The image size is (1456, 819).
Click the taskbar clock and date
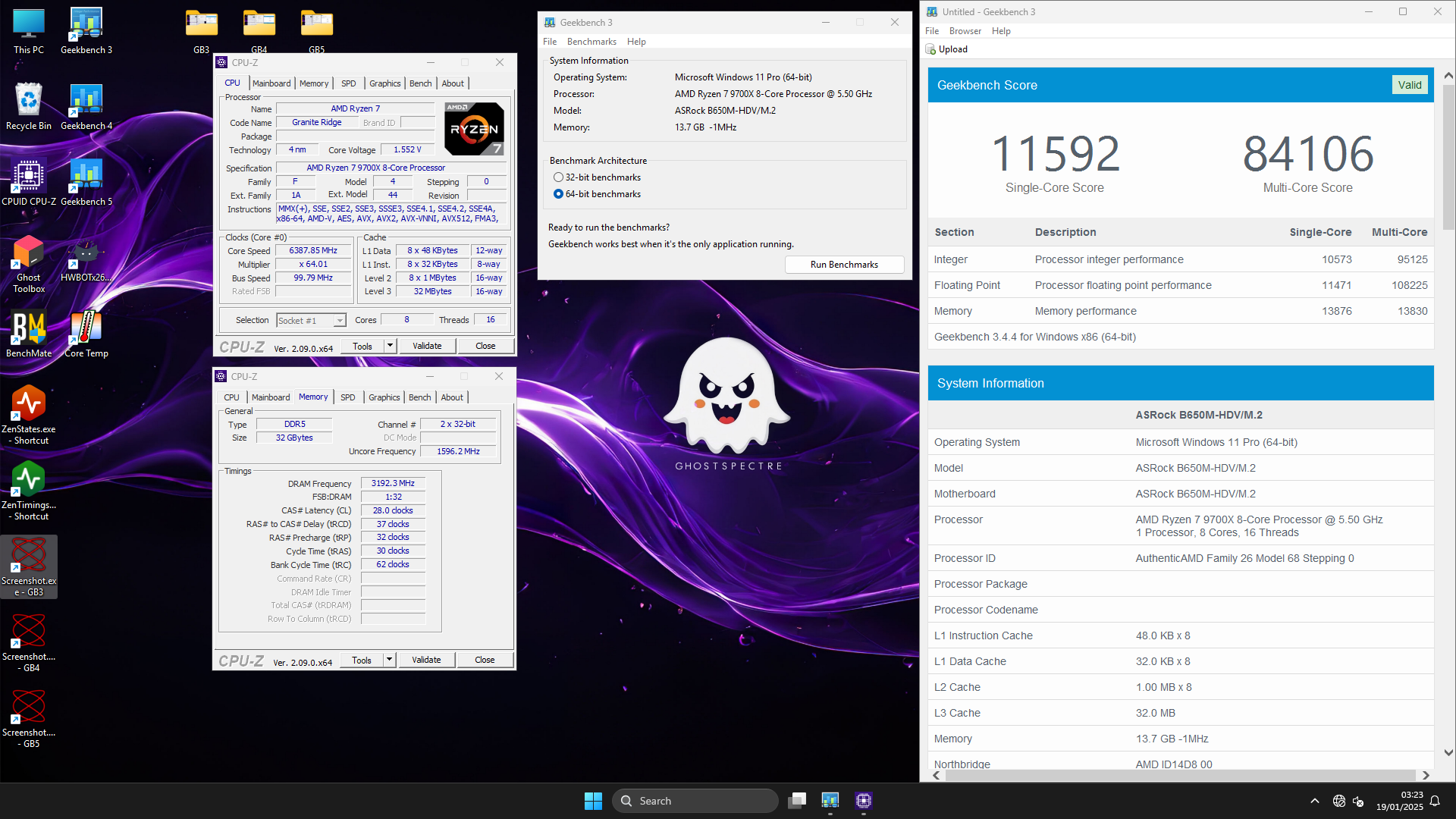click(x=1400, y=801)
